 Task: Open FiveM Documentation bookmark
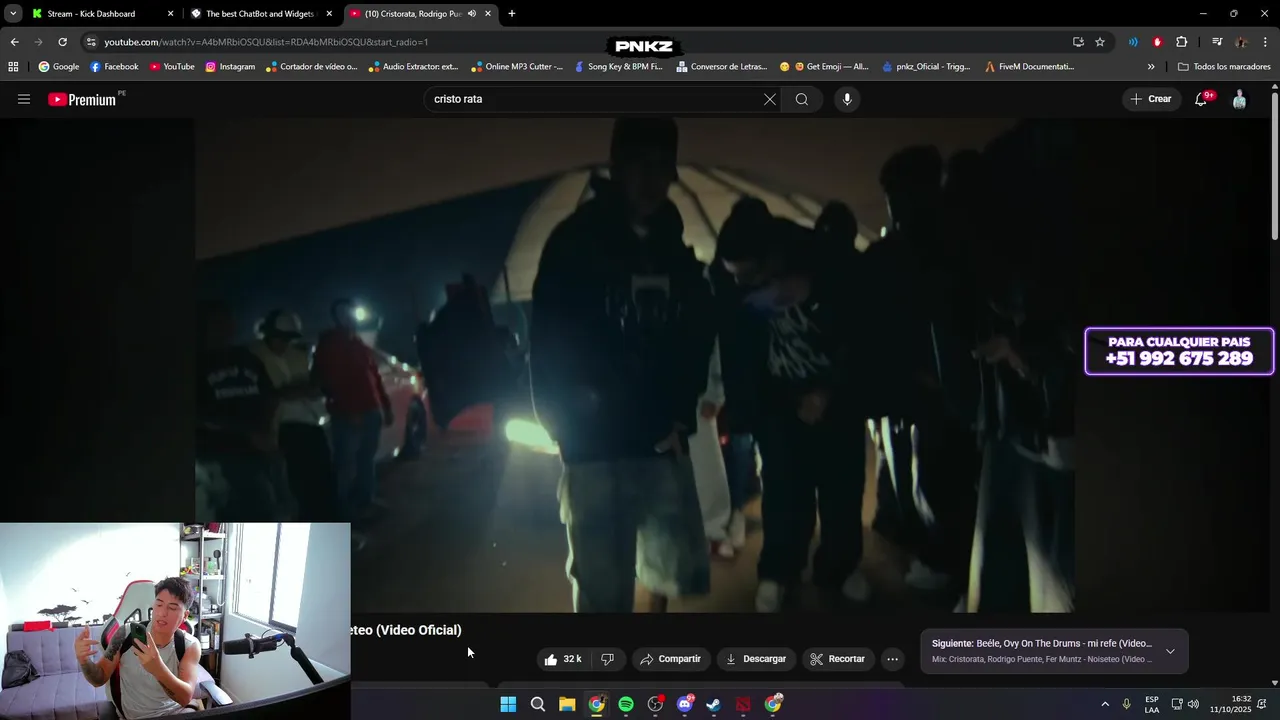[1030, 67]
